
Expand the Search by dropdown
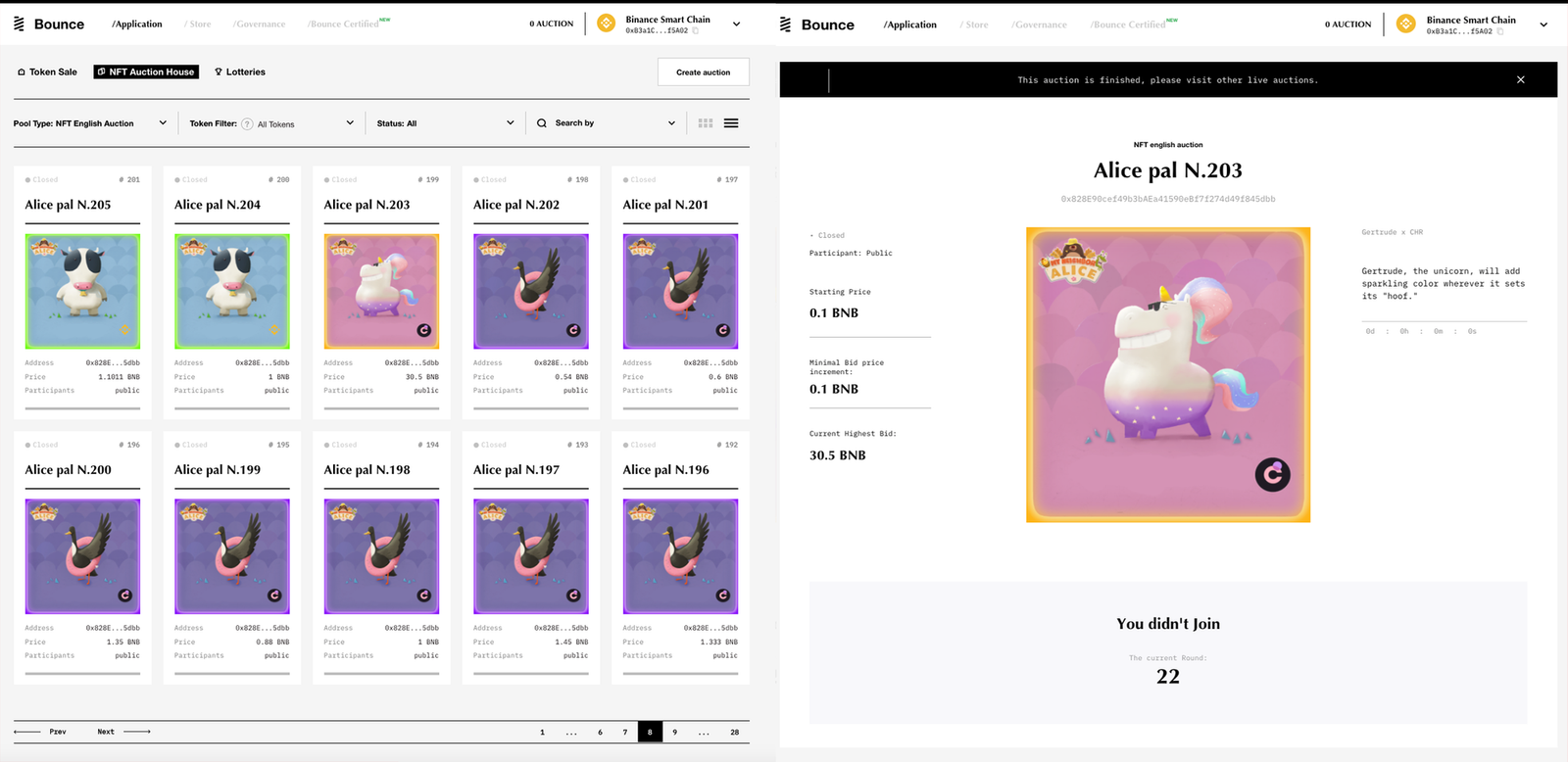[x=671, y=123]
